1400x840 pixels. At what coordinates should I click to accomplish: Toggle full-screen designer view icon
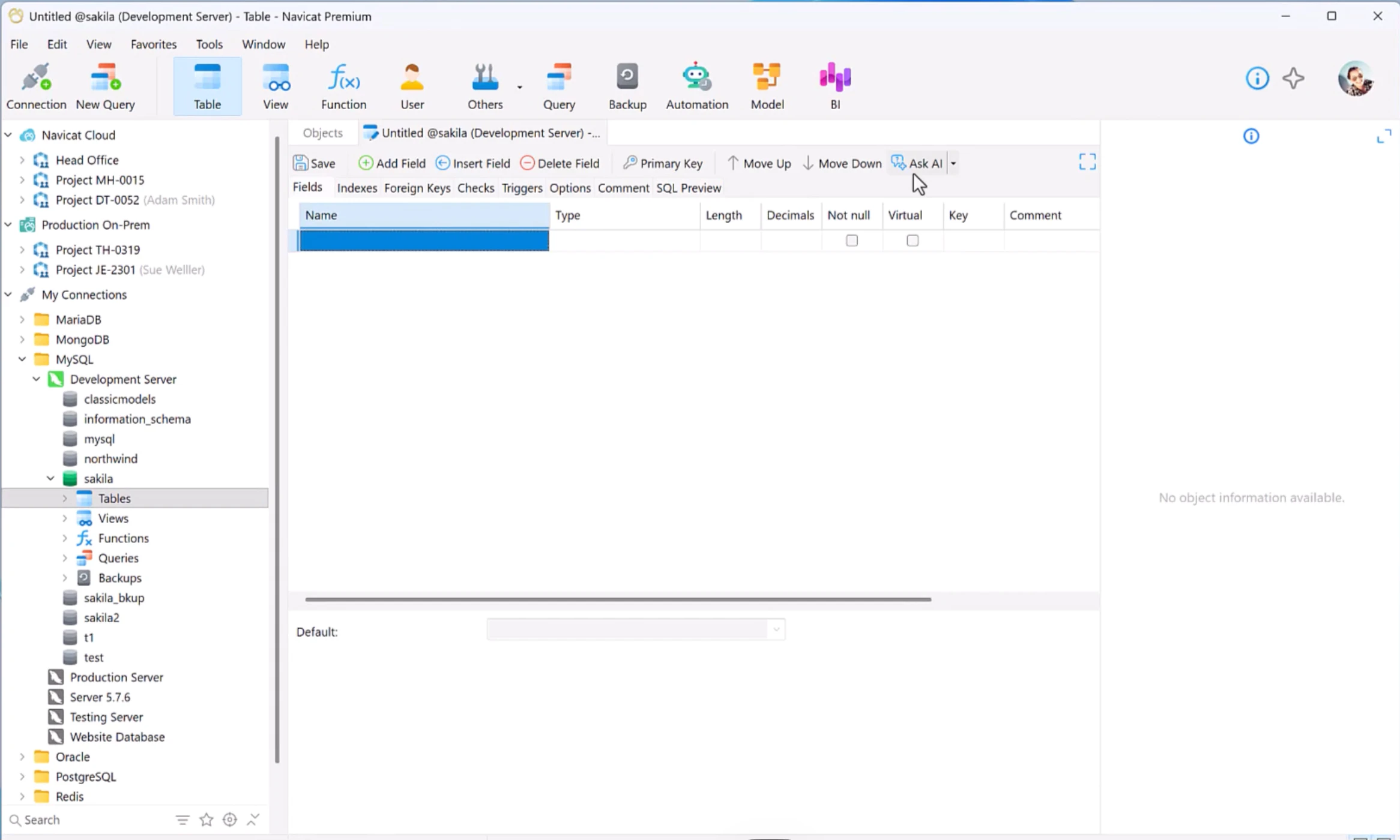coord(1087,162)
